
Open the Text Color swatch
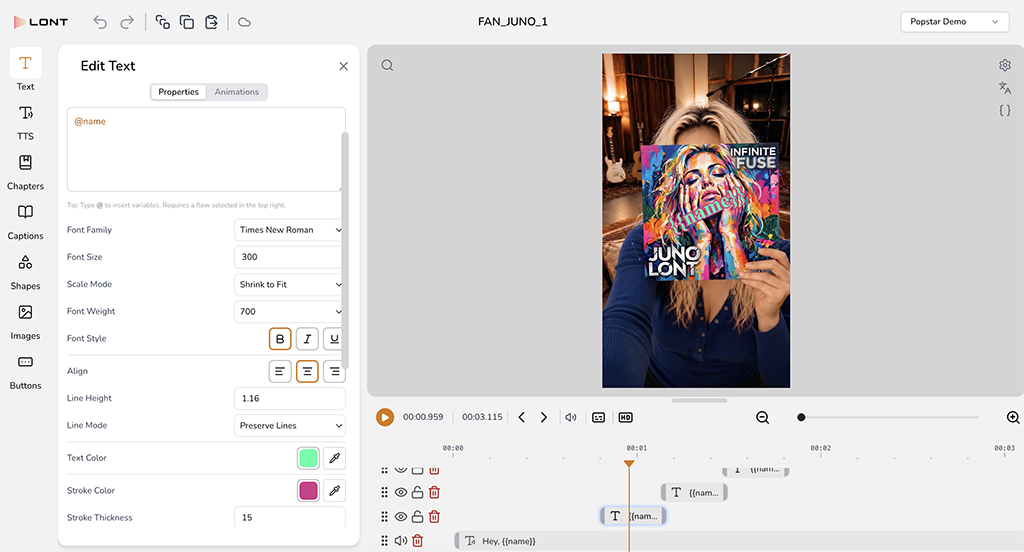pos(308,458)
